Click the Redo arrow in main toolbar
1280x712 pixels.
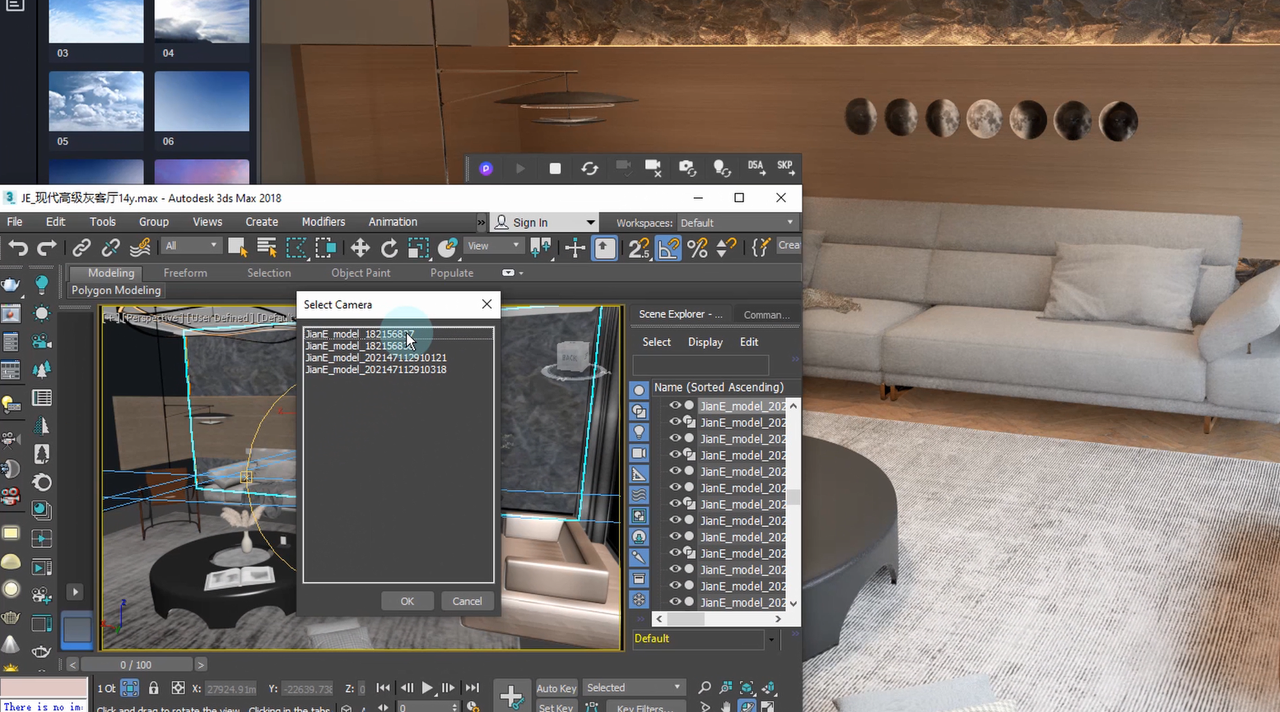pyautogui.click(x=47, y=248)
